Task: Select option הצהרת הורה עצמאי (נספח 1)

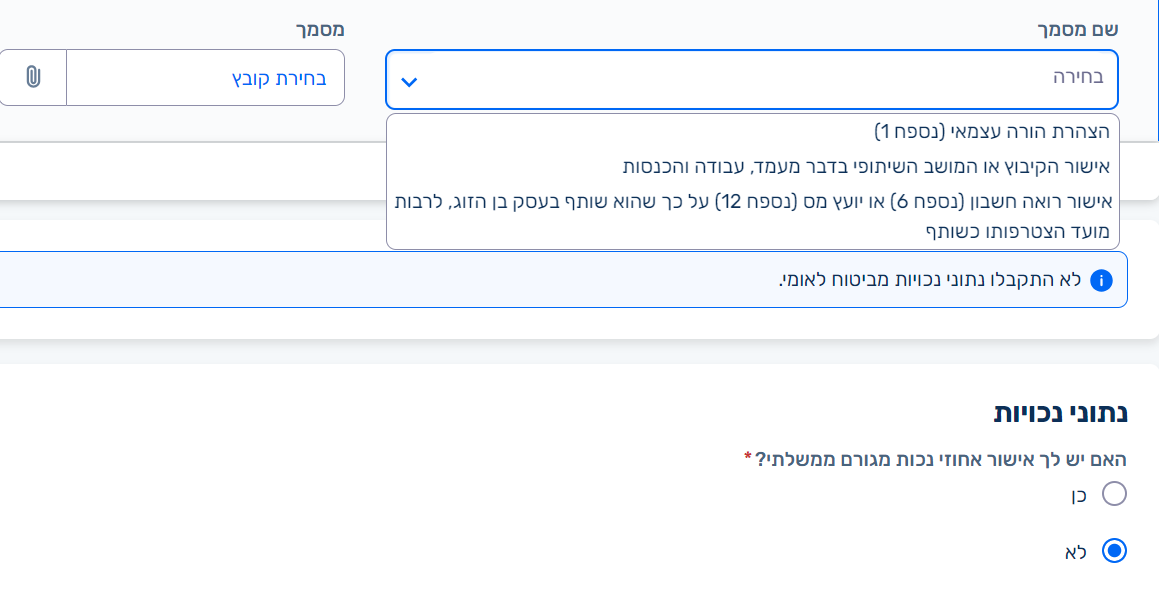Action: tap(990, 132)
